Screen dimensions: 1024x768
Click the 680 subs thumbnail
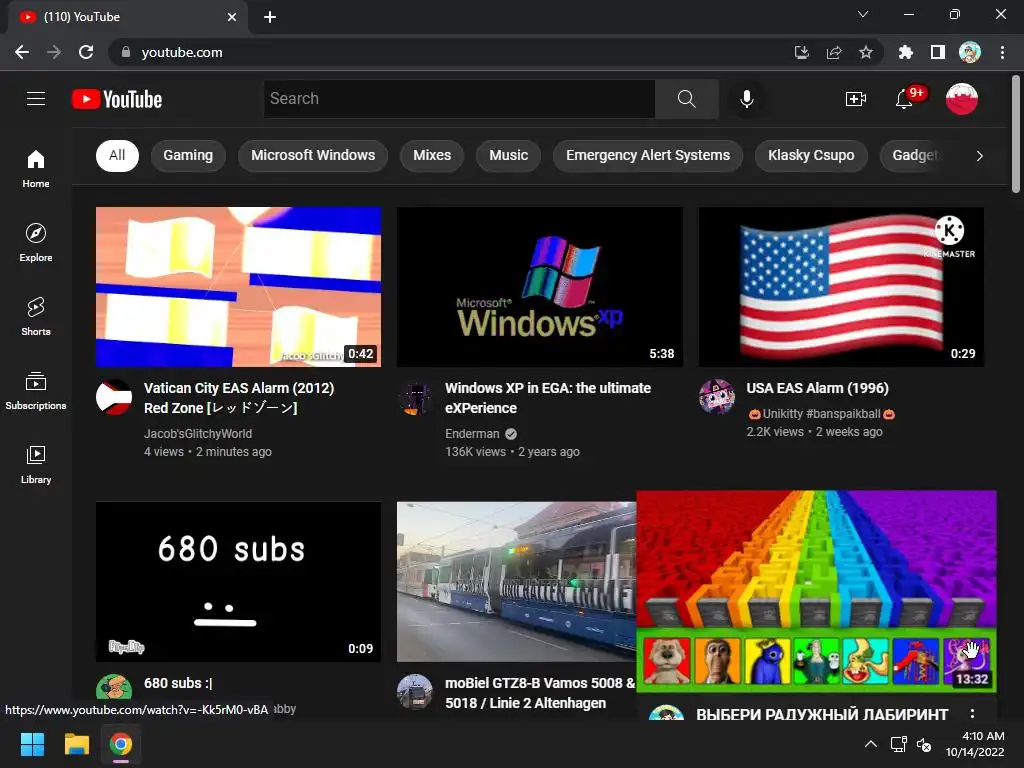pos(238,582)
